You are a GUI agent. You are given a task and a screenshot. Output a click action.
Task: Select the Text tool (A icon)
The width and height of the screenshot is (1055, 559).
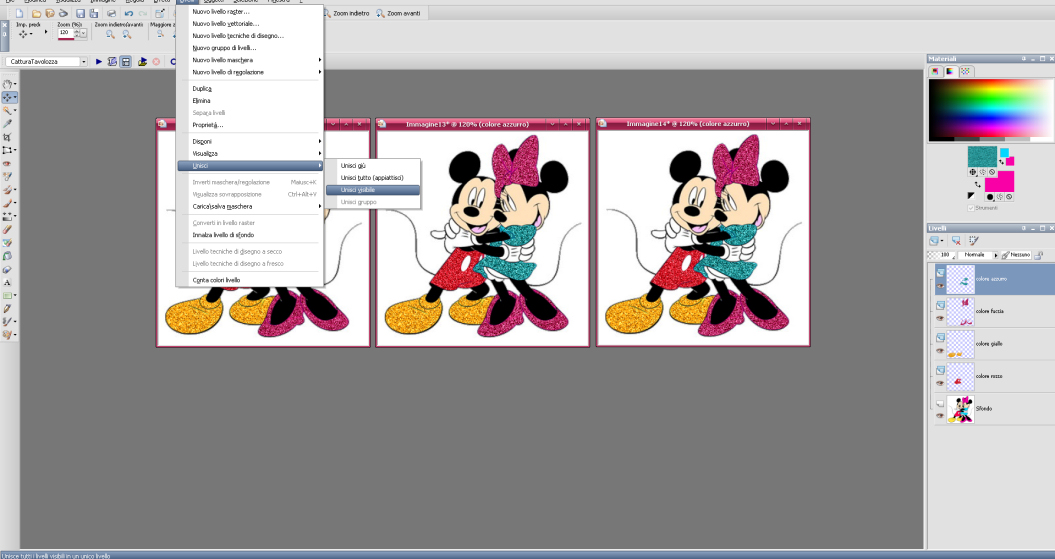[7, 283]
